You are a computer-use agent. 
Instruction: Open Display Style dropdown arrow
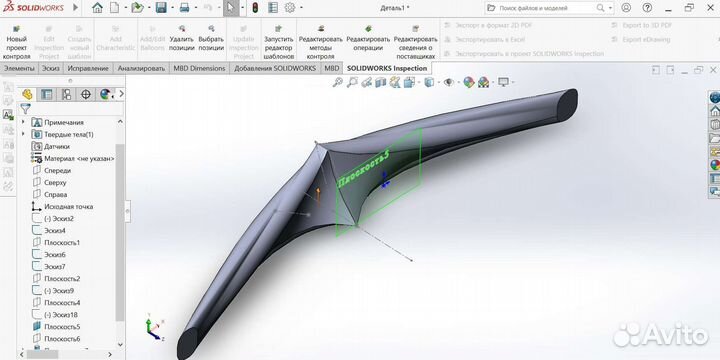[439, 82]
